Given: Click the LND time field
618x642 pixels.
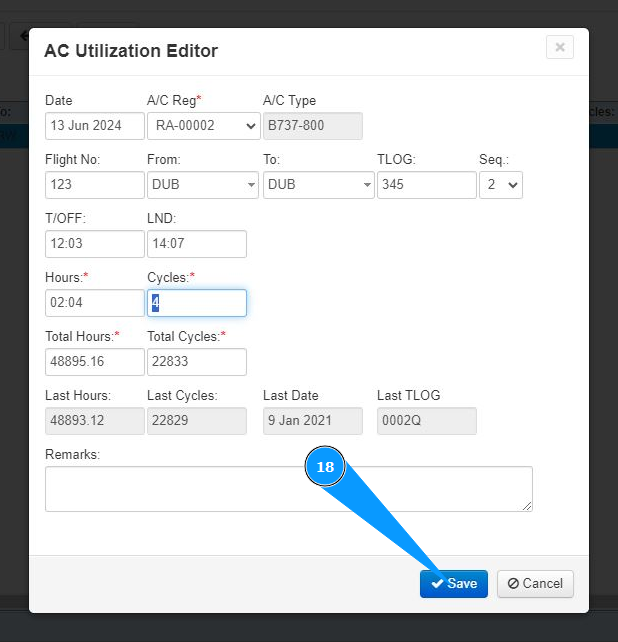Looking at the screenshot, I should [x=196, y=244].
